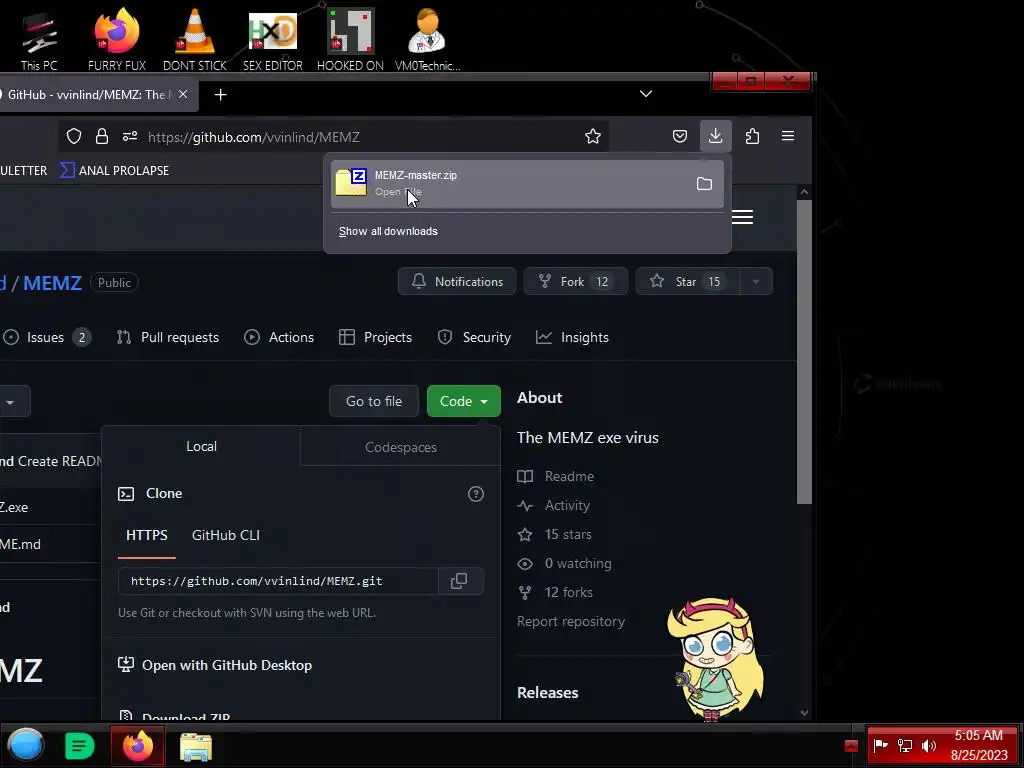Viewport: 1024px width, 768px height.
Task: Open the Releases heading link
Action: tap(547, 692)
